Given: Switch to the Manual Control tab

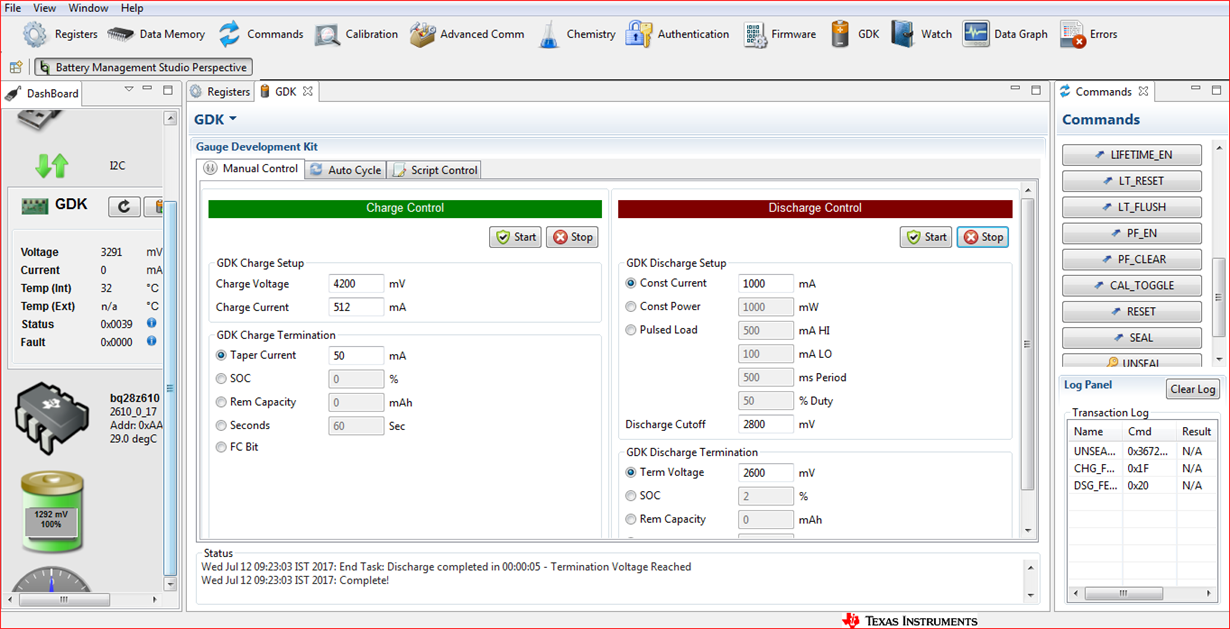Looking at the screenshot, I should pos(251,168).
